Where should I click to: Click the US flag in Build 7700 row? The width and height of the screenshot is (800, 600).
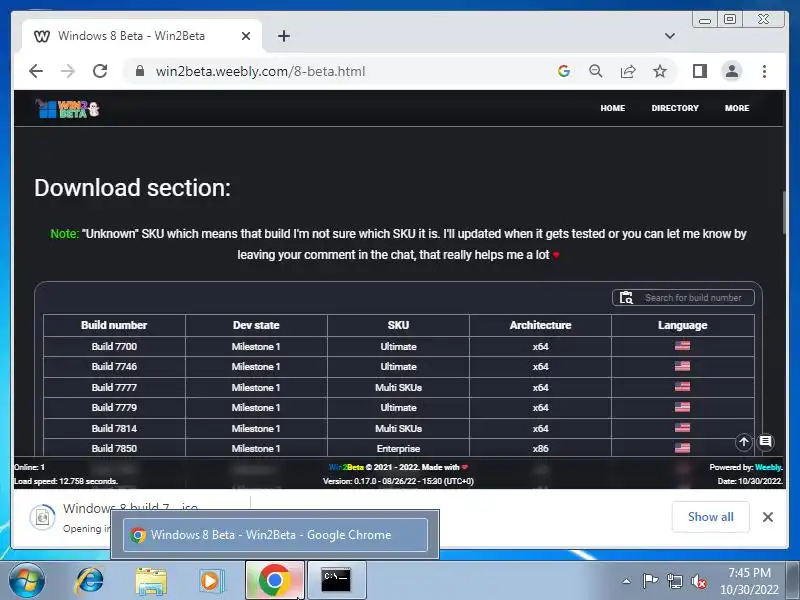coord(682,346)
